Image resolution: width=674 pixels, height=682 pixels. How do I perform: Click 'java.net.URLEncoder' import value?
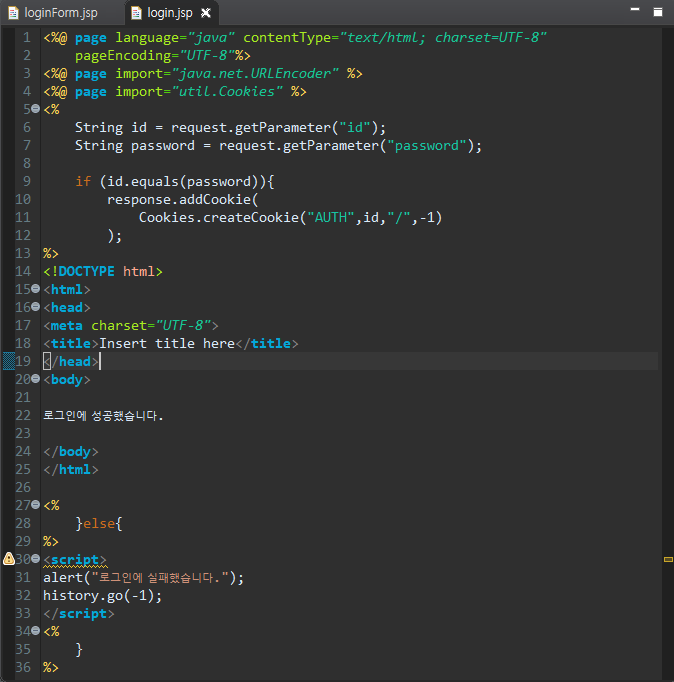255,74
